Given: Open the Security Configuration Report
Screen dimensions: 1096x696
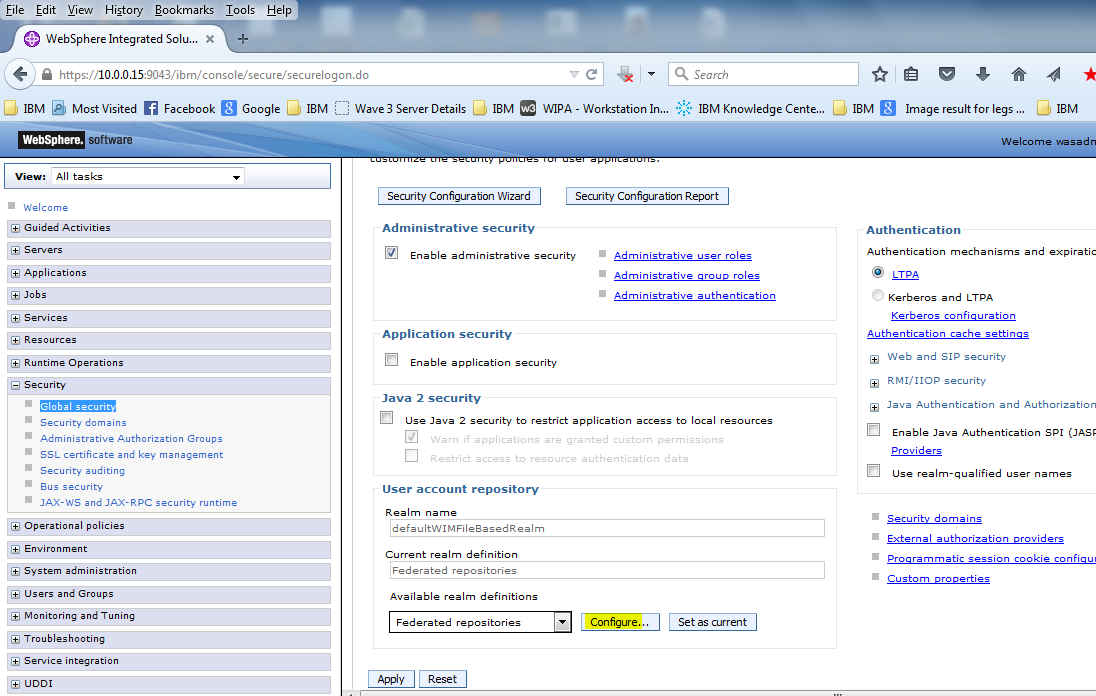Looking at the screenshot, I should [x=647, y=196].
